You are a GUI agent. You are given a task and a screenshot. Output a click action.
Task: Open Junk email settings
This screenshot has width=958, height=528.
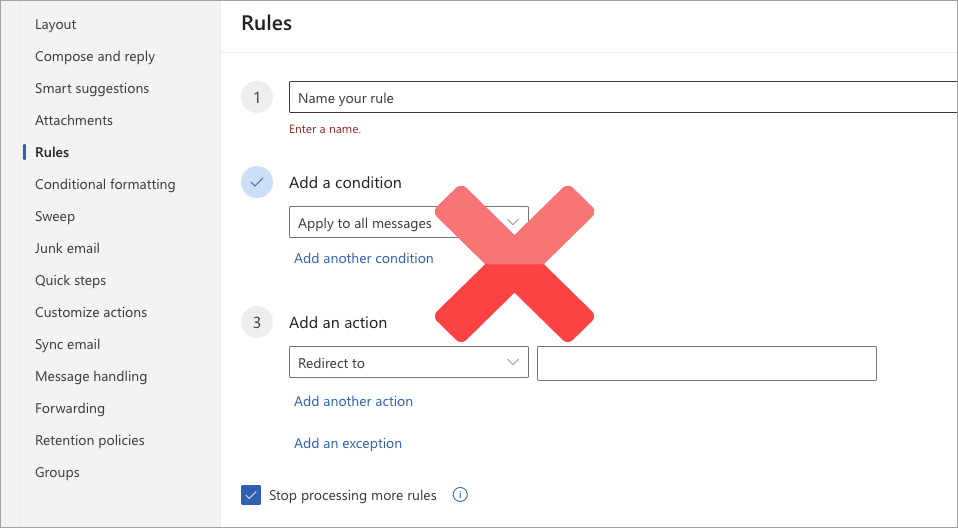coord(67,248)
